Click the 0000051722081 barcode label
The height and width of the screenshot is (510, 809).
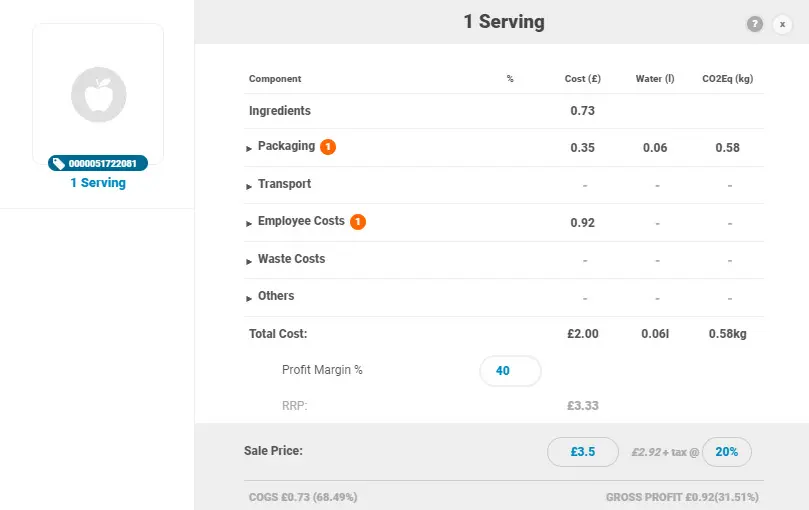(x=102, y=164)
